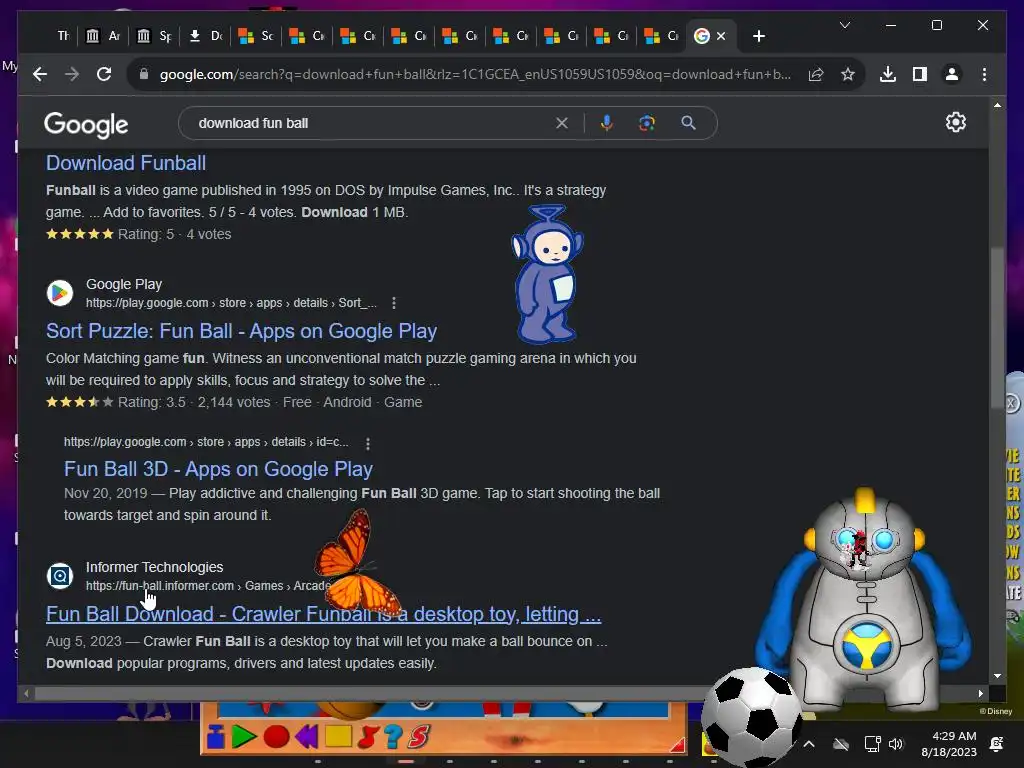Click red music note icon in toolbar
1024x768 pixels.
tap(368, 737)
